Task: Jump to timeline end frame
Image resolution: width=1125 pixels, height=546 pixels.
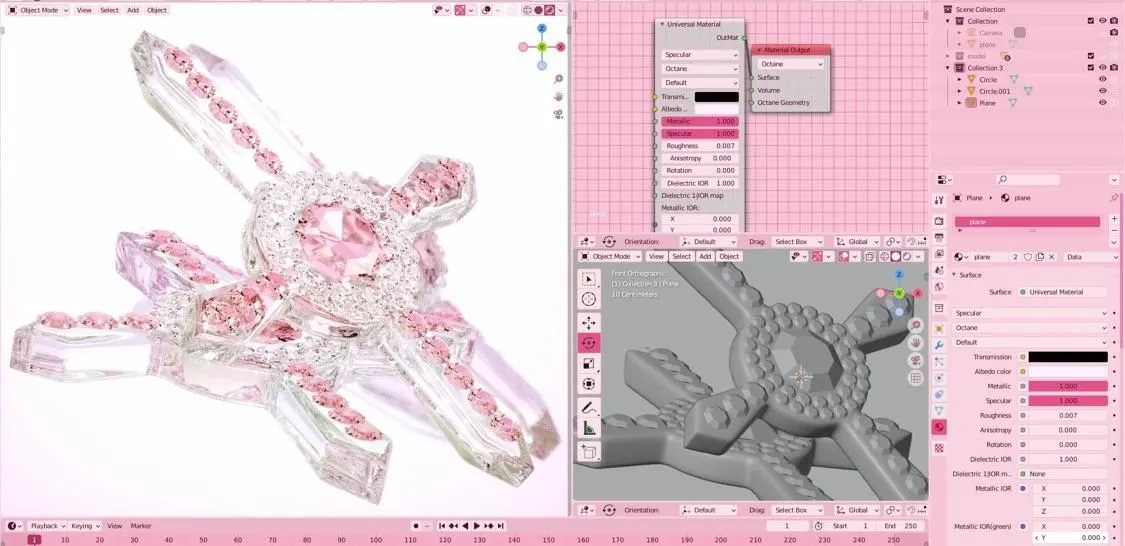Action: coord(499,526)
